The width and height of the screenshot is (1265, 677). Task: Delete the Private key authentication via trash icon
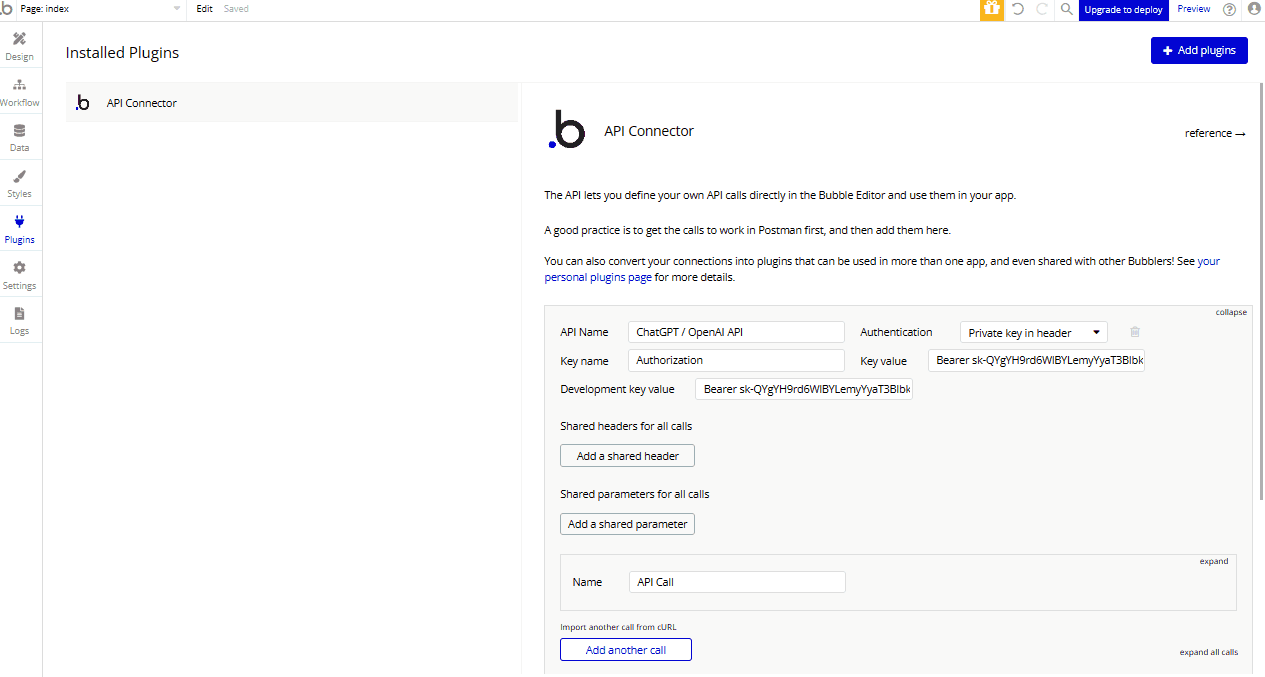tap(1134, 331)
